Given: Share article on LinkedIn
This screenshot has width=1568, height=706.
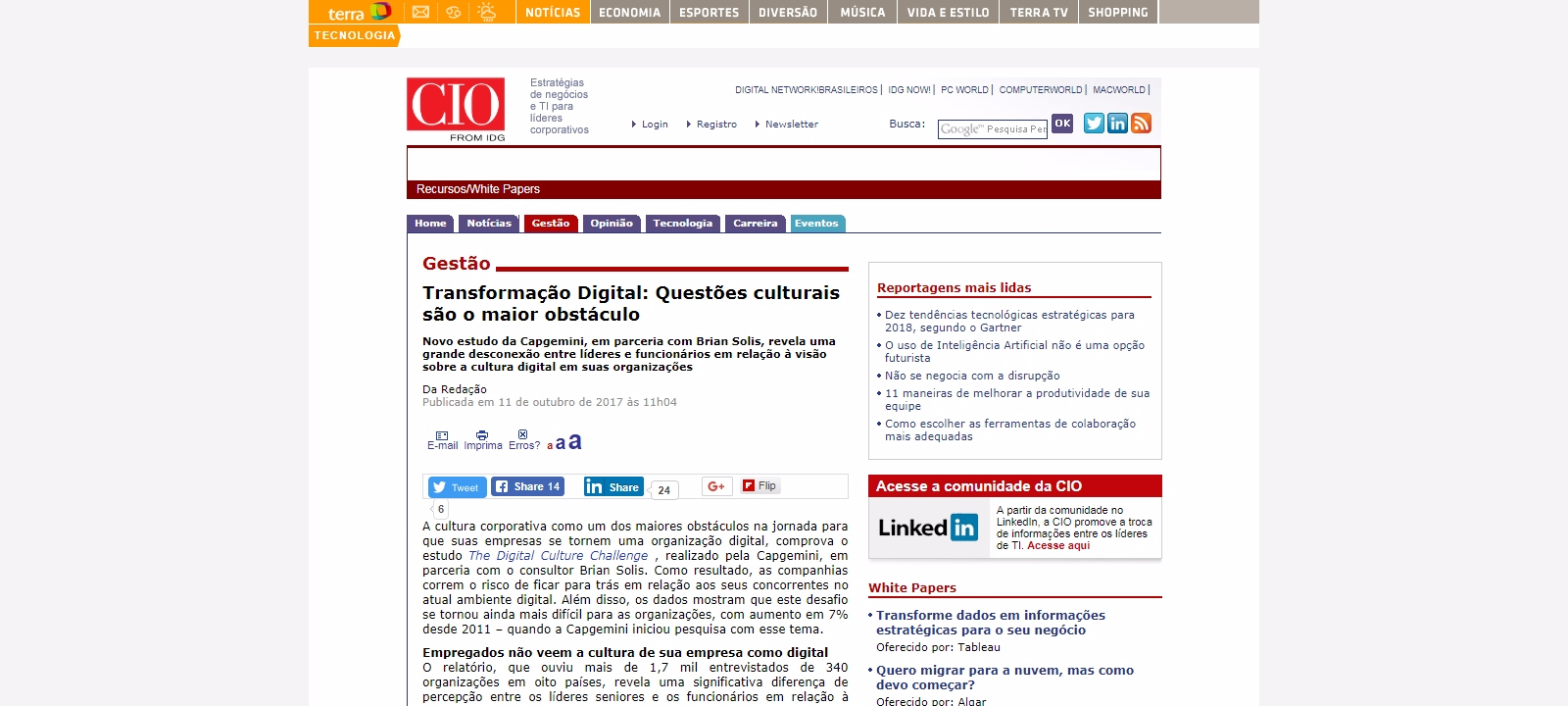Looking at the screenshot, I should [613, 486].
